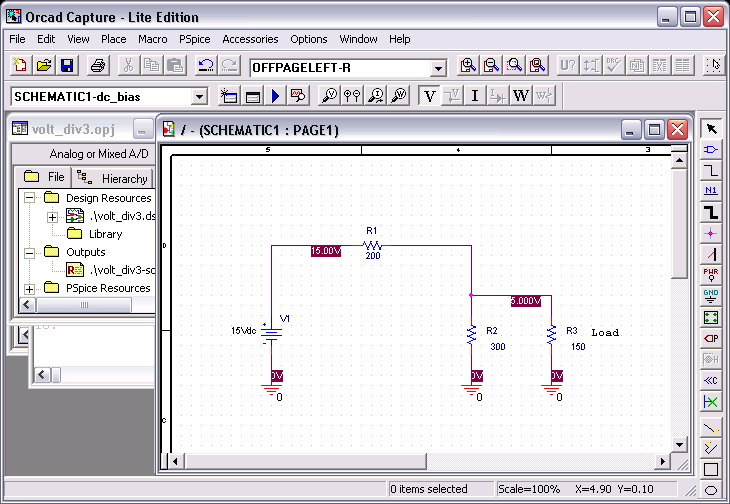730x504 pixels.
Task: Toggle bias voltage display V button
Action: click(x=429, y=96)
